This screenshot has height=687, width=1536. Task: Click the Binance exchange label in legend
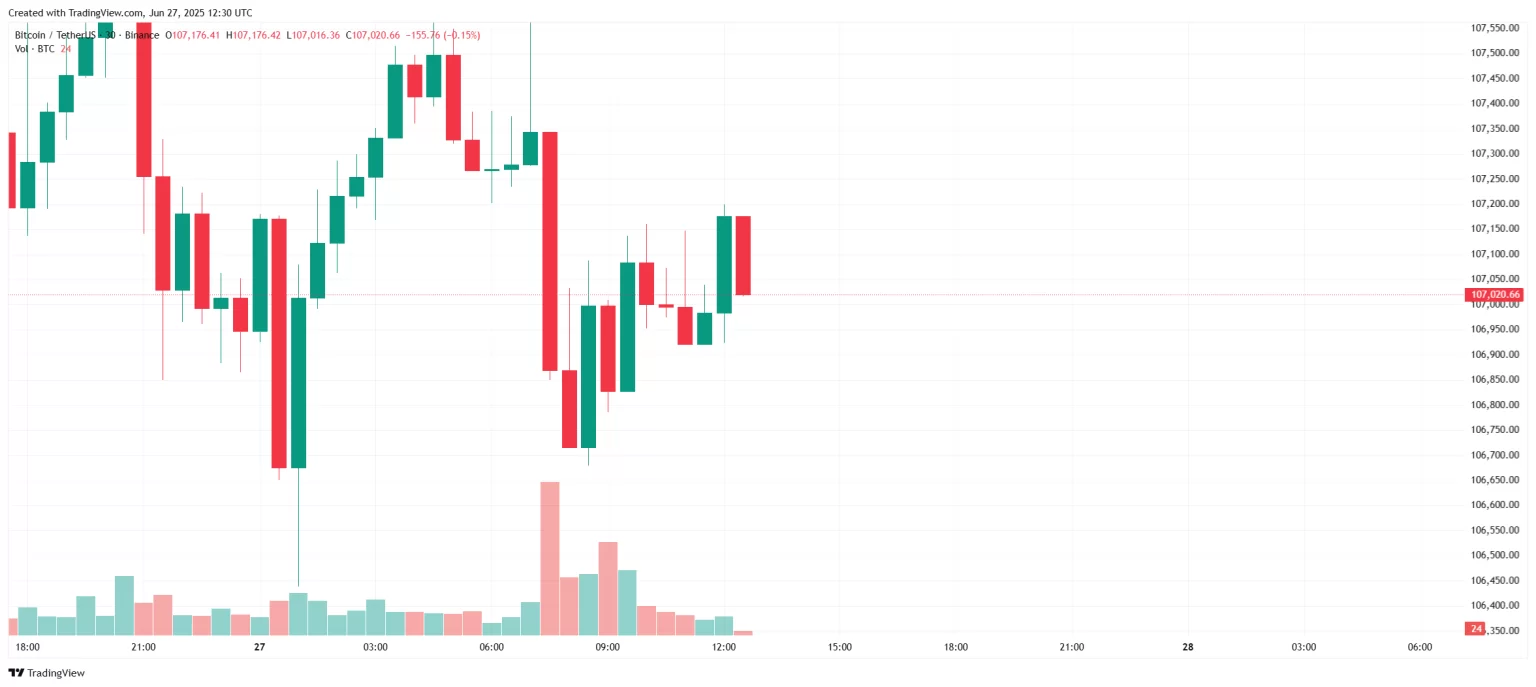coord(141,35)
